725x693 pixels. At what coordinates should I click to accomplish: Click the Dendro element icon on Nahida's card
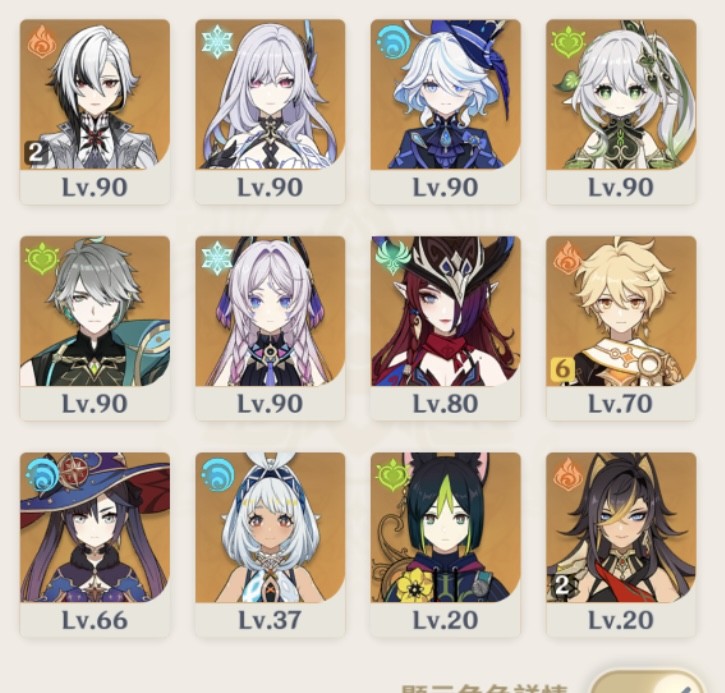tap(567, 42)
